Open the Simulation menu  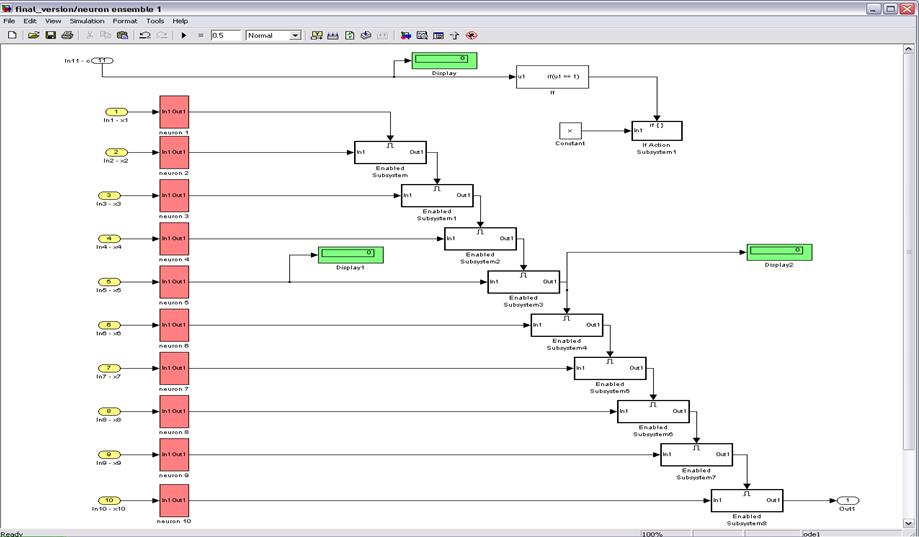87,20
